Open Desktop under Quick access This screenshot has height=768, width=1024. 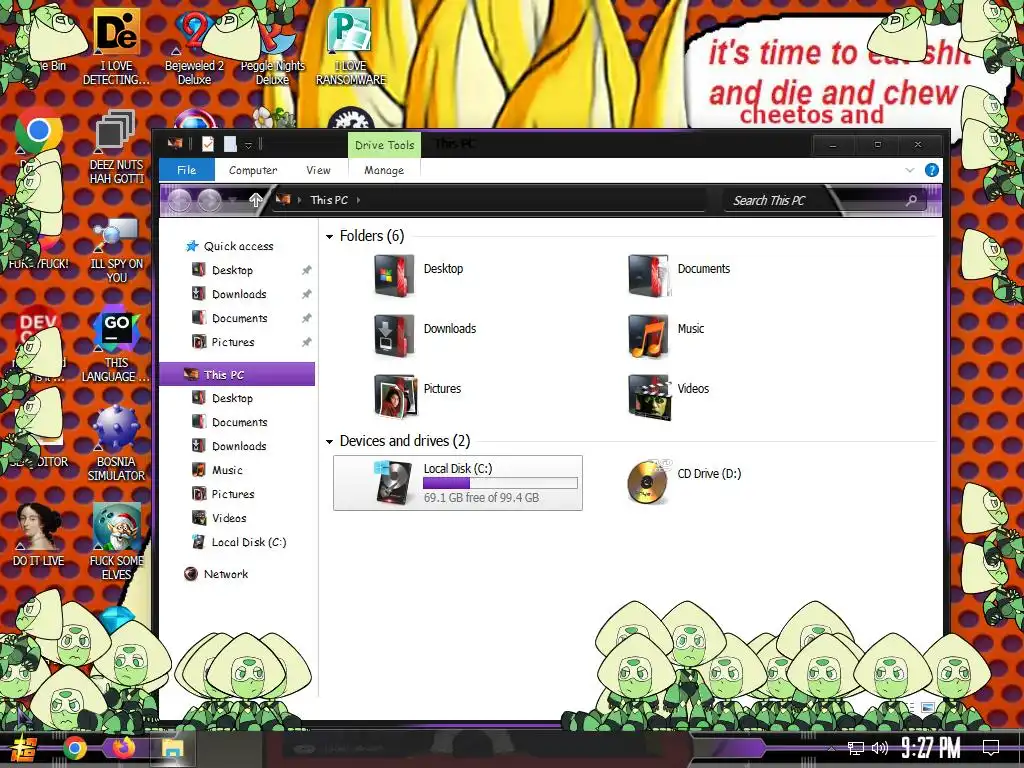(x=232, y=270)
